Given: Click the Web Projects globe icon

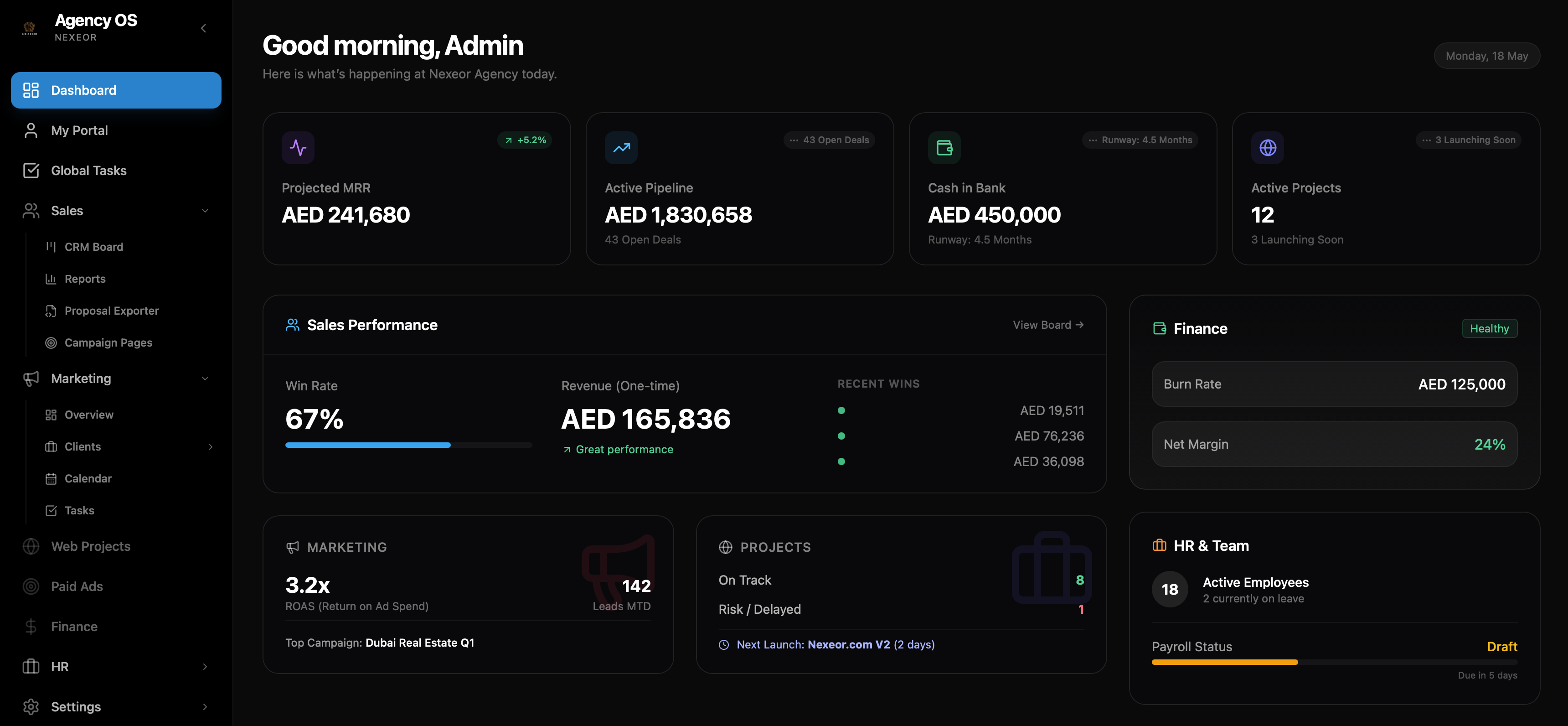Looking at the screenshot, I should pos(31,546).
